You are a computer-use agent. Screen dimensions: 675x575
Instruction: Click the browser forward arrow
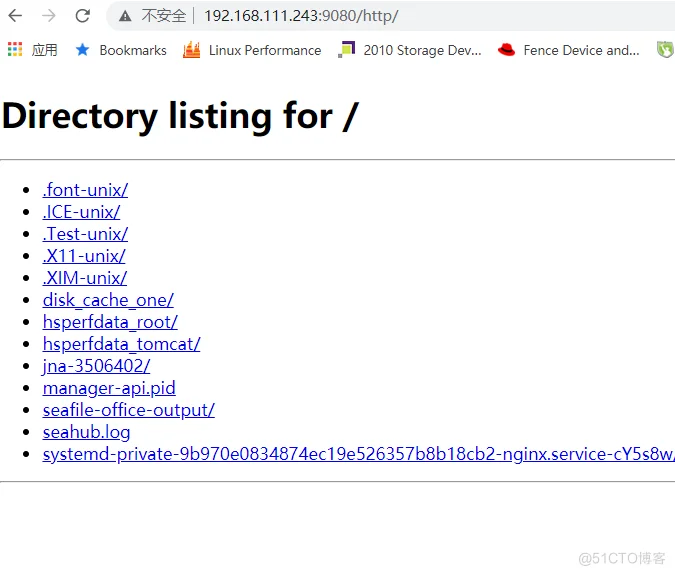tap(49, 16)
